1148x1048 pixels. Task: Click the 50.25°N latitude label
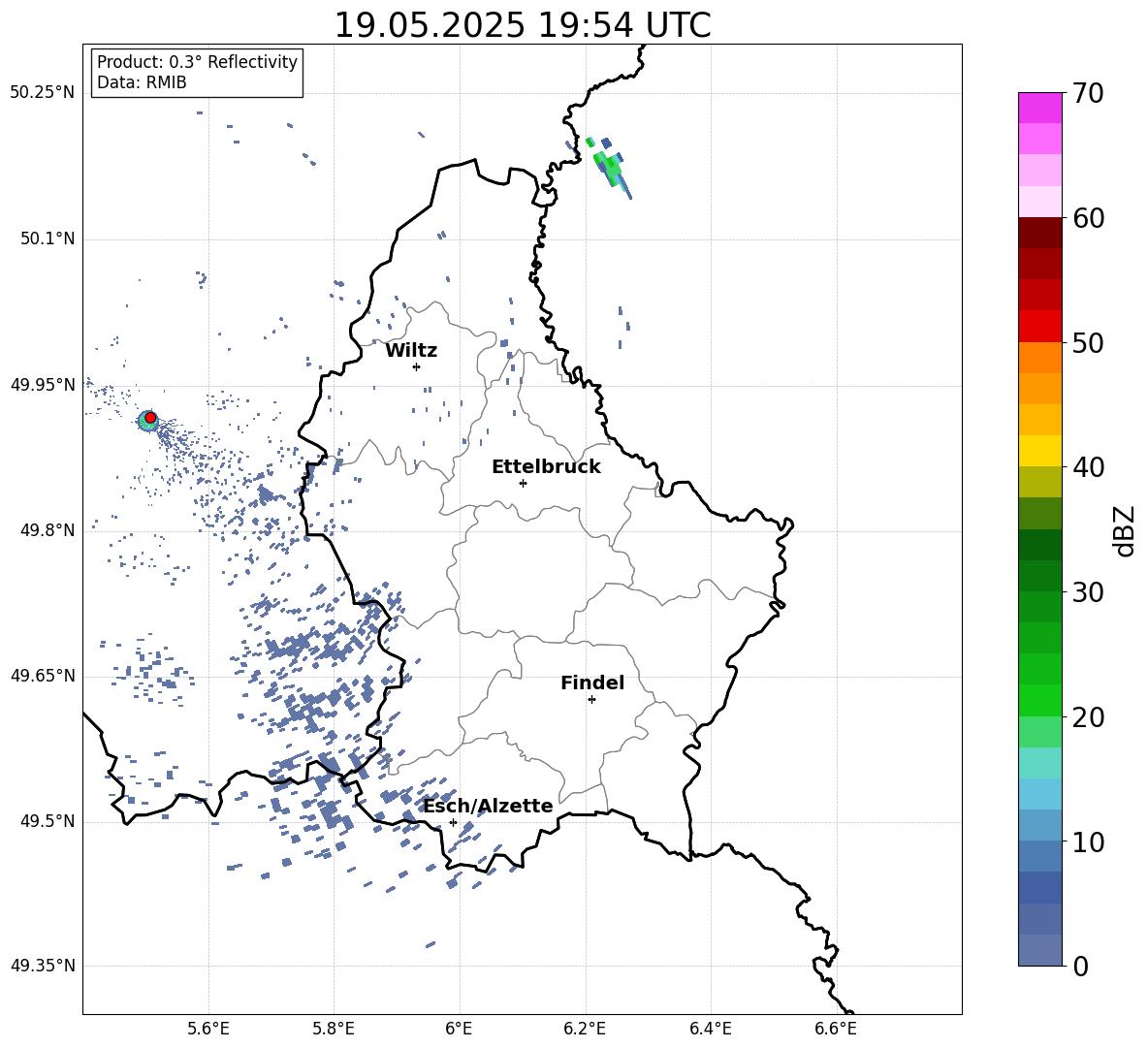[x=43, y=93]
